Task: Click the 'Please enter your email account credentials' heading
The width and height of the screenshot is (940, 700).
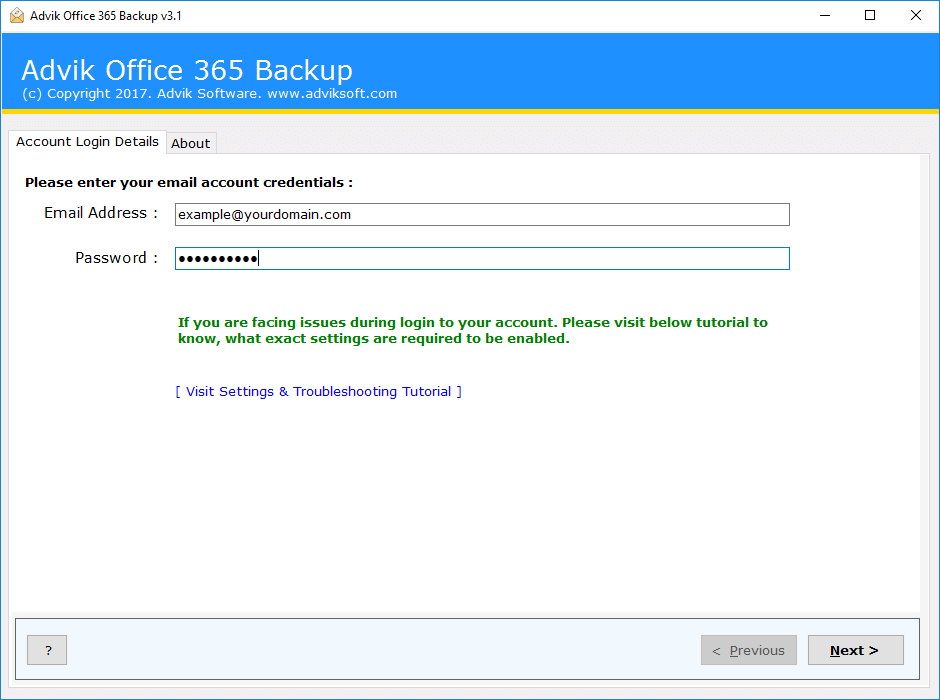Action: pyautogui.click(x=189, y=183)
